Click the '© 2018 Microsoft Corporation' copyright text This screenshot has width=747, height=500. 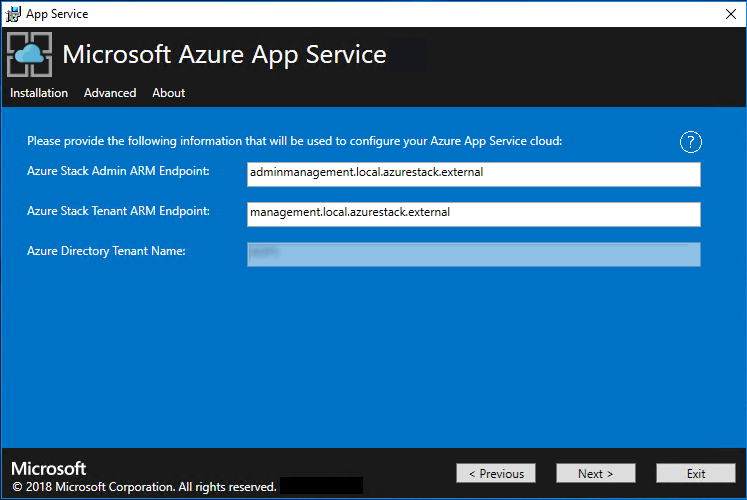coord(144,487)
